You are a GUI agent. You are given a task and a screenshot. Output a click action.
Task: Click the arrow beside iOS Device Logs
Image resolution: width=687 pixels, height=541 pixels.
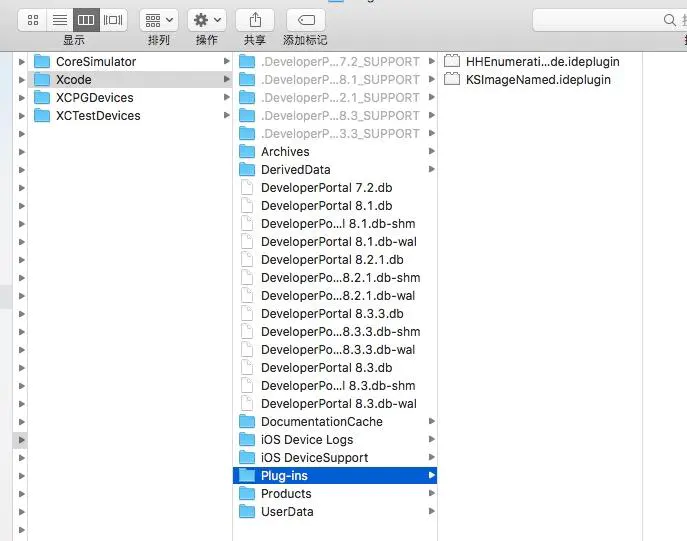(x=432, y=439)
